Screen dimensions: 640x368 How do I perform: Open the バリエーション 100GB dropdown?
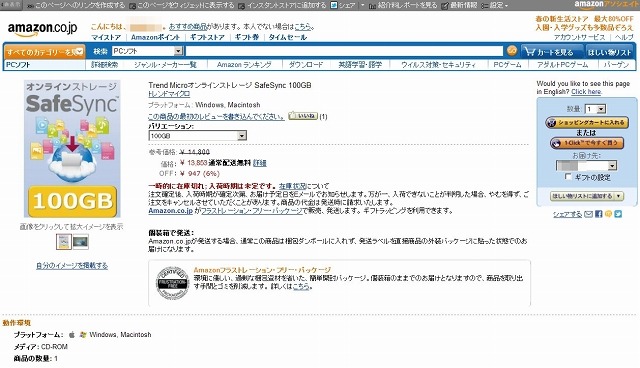click(x=198, y=135)
